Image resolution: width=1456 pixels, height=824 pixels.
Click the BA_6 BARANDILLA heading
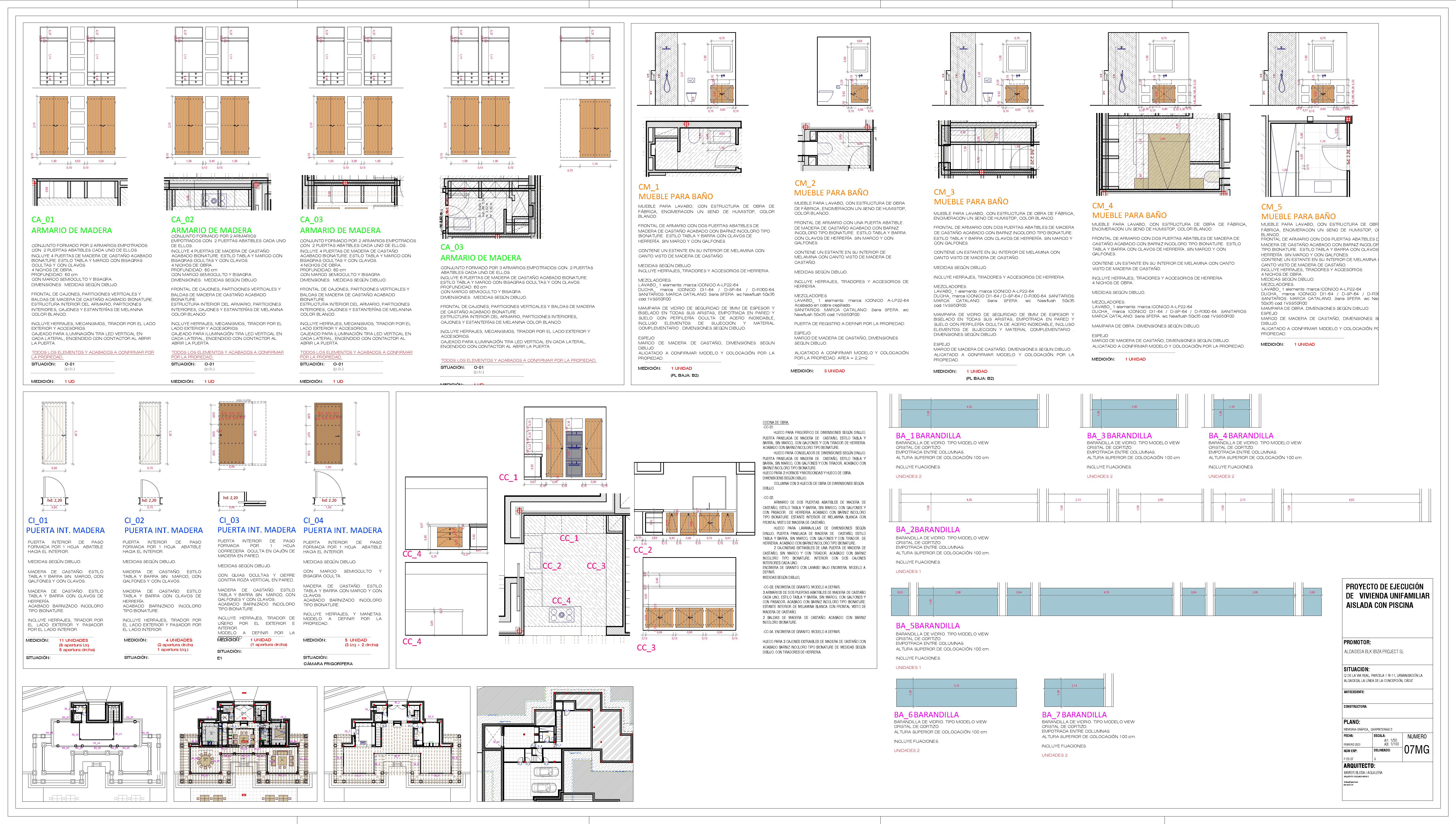click(926, 715)
